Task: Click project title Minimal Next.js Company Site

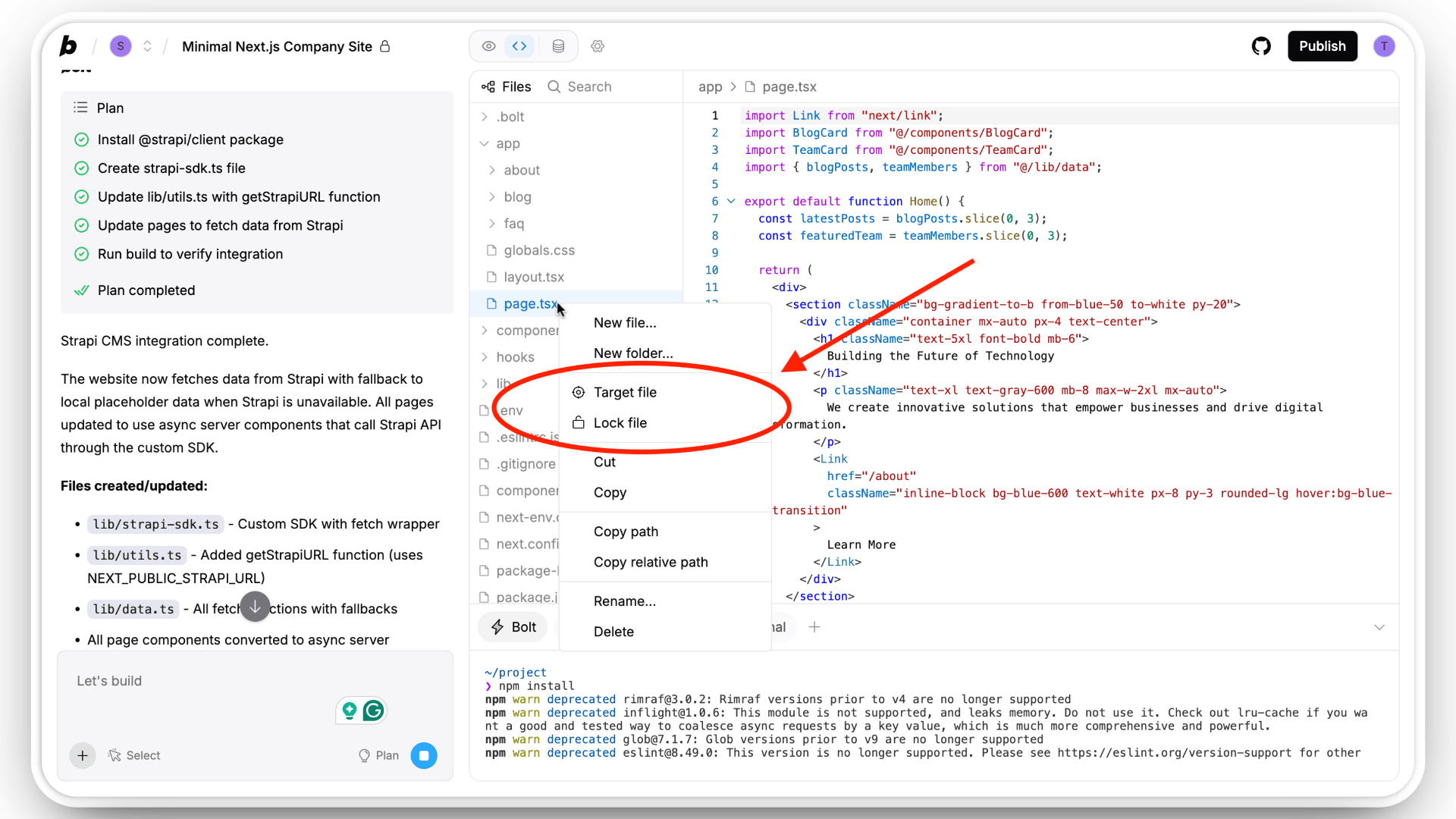Action: [x=277, y=46]
